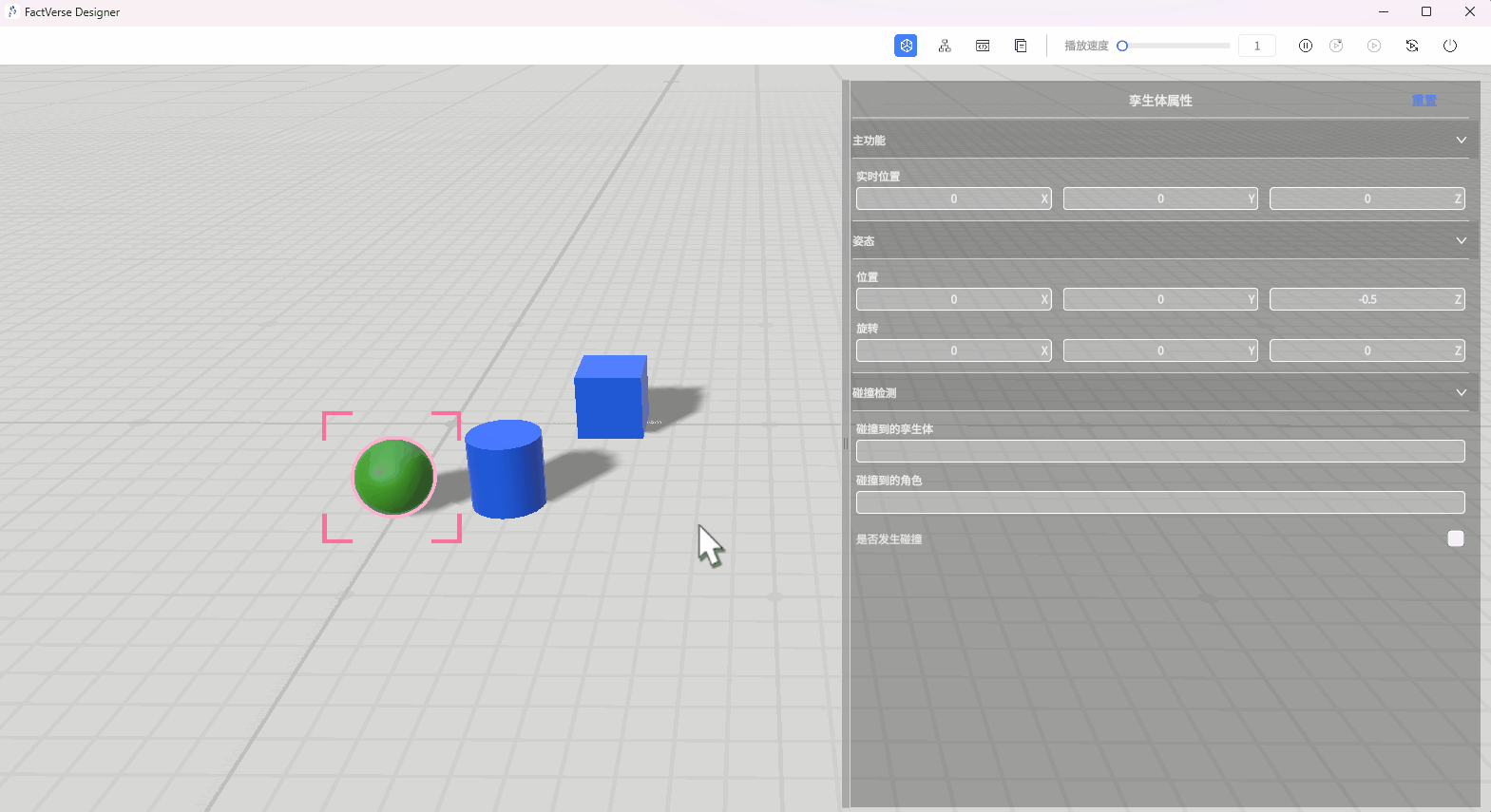Select the 3D cube view icon
This screenshot has height=812, width=1491.
point(906,46)
